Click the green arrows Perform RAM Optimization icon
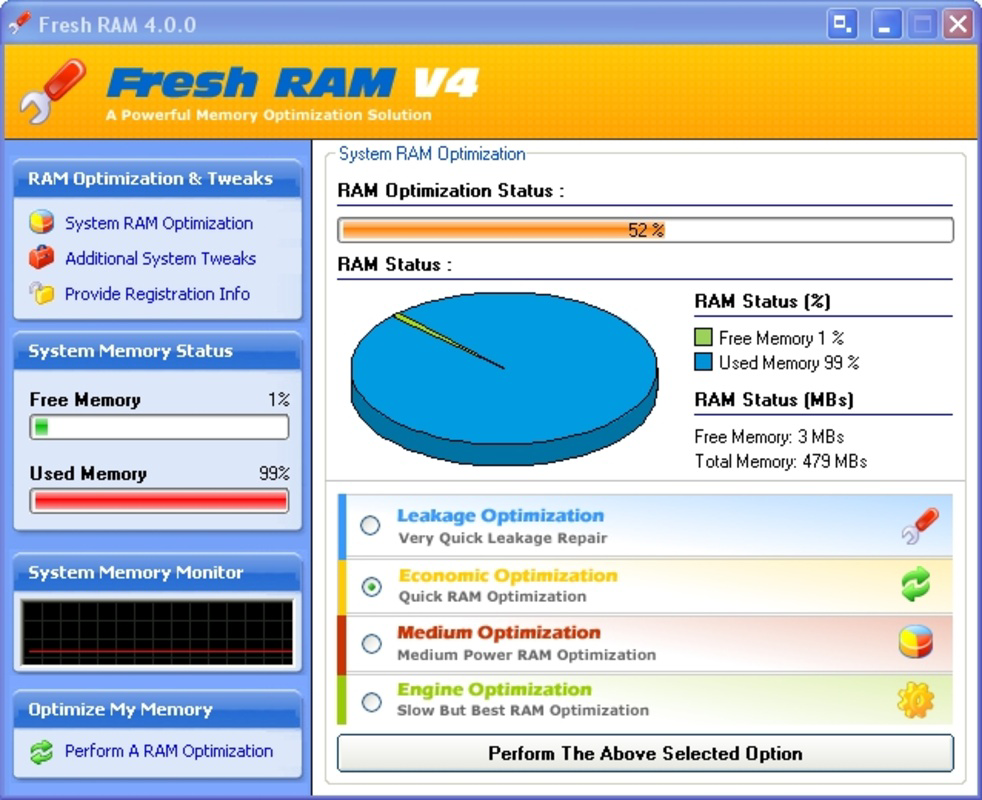 click(41, 751)
